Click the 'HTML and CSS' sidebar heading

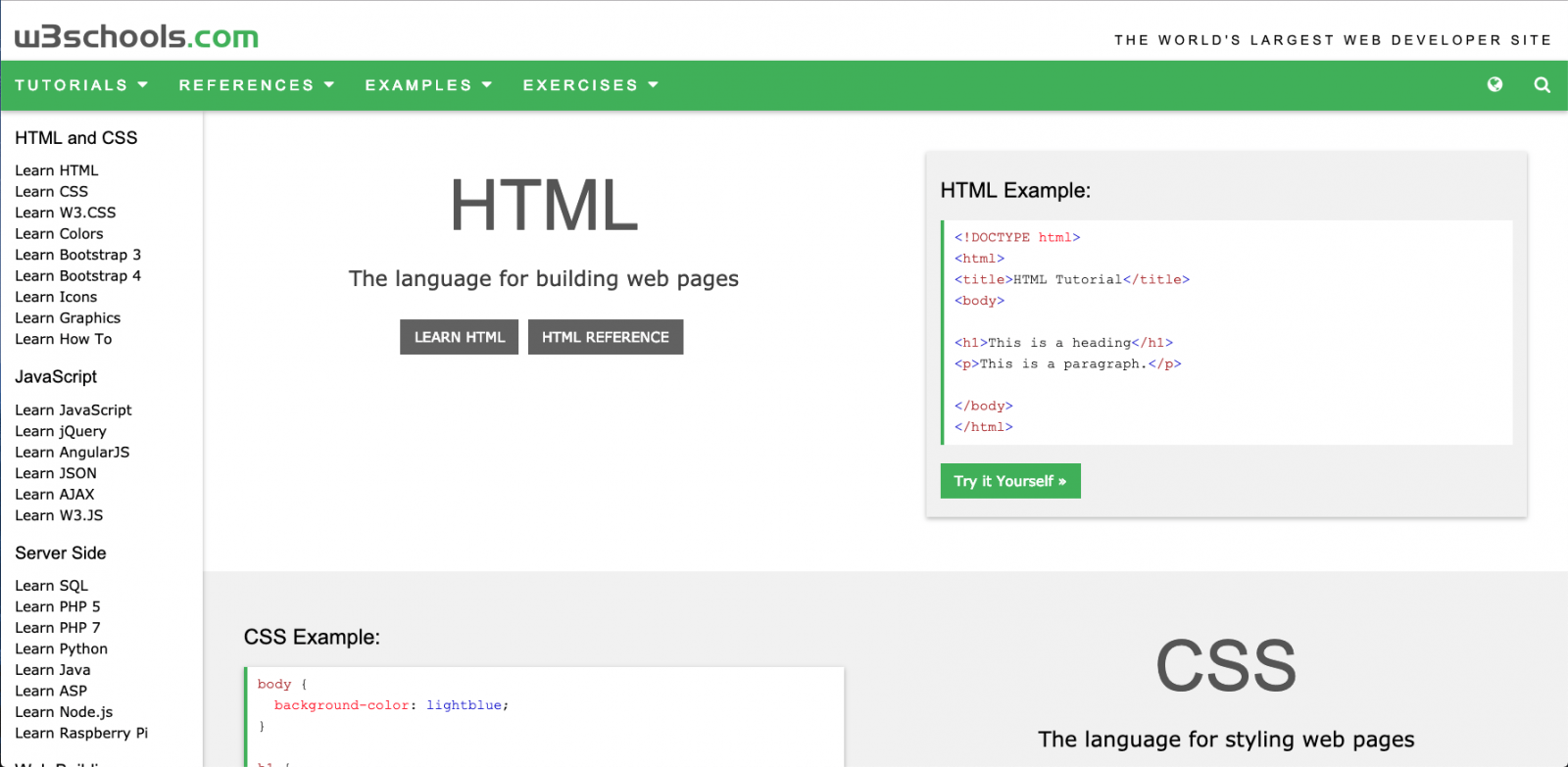76,138
